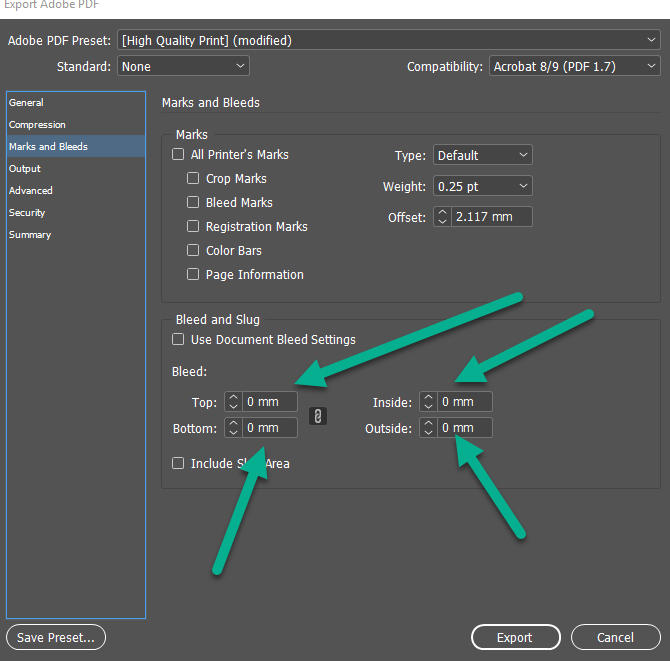
Task: Click the Outside bleed value field
Action: tap(465, 428)
